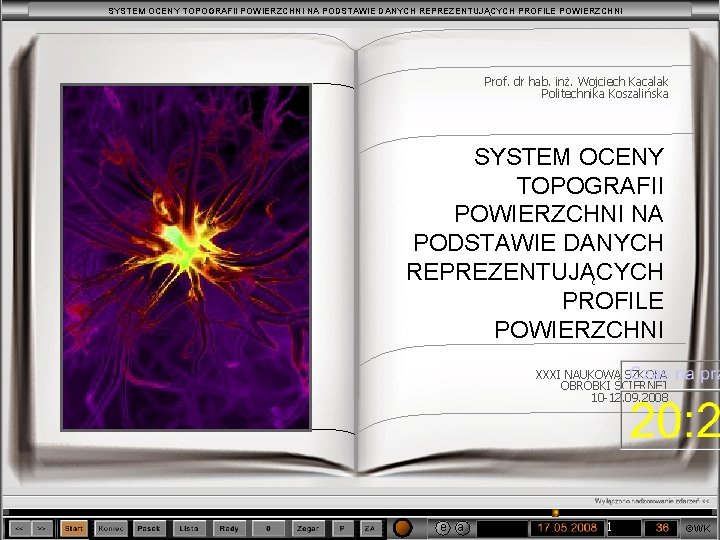Click the 0 counter button
720x540 pixels.
[269, 529]
